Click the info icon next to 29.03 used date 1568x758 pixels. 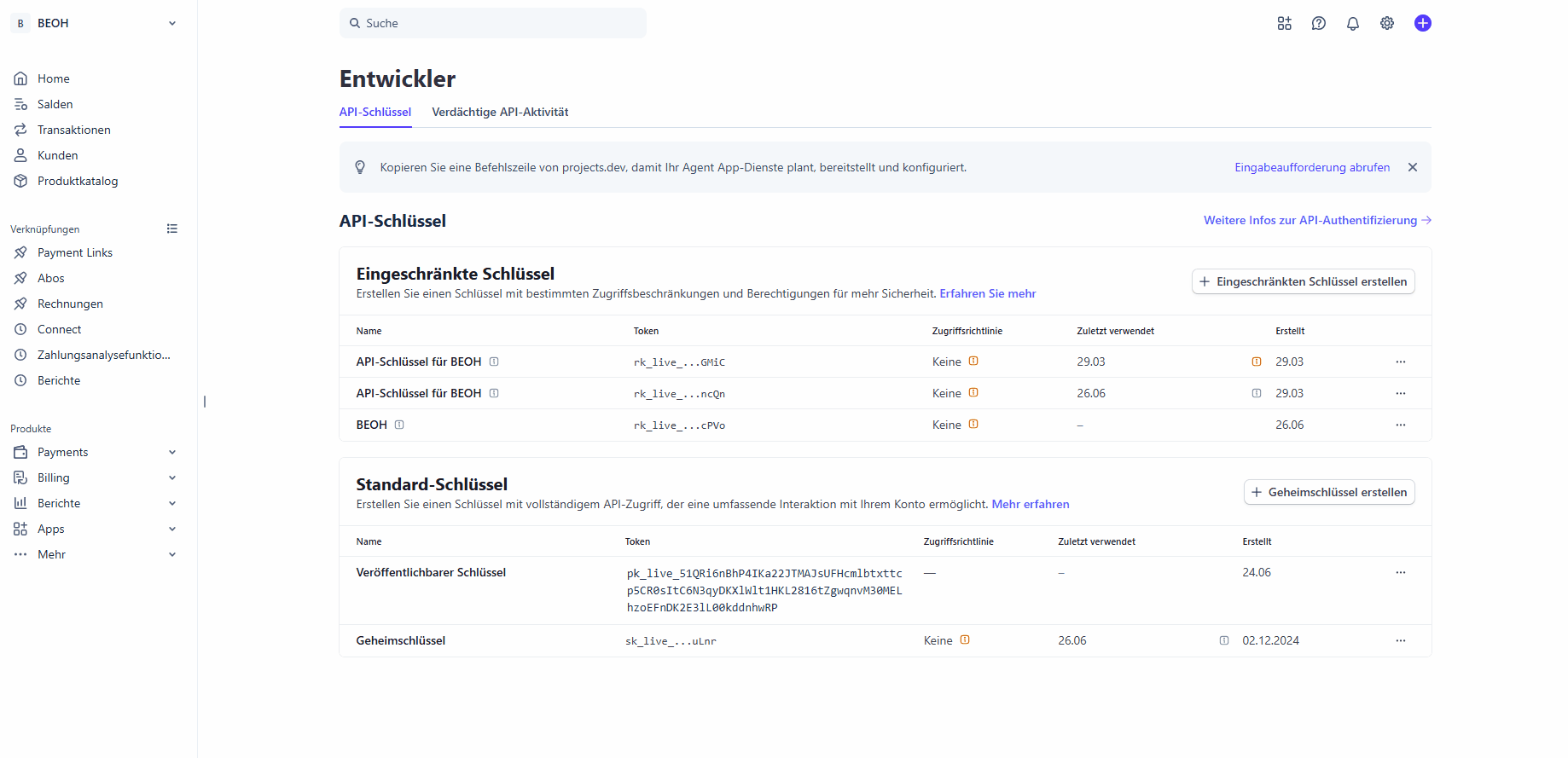[x=1257, y=362]
